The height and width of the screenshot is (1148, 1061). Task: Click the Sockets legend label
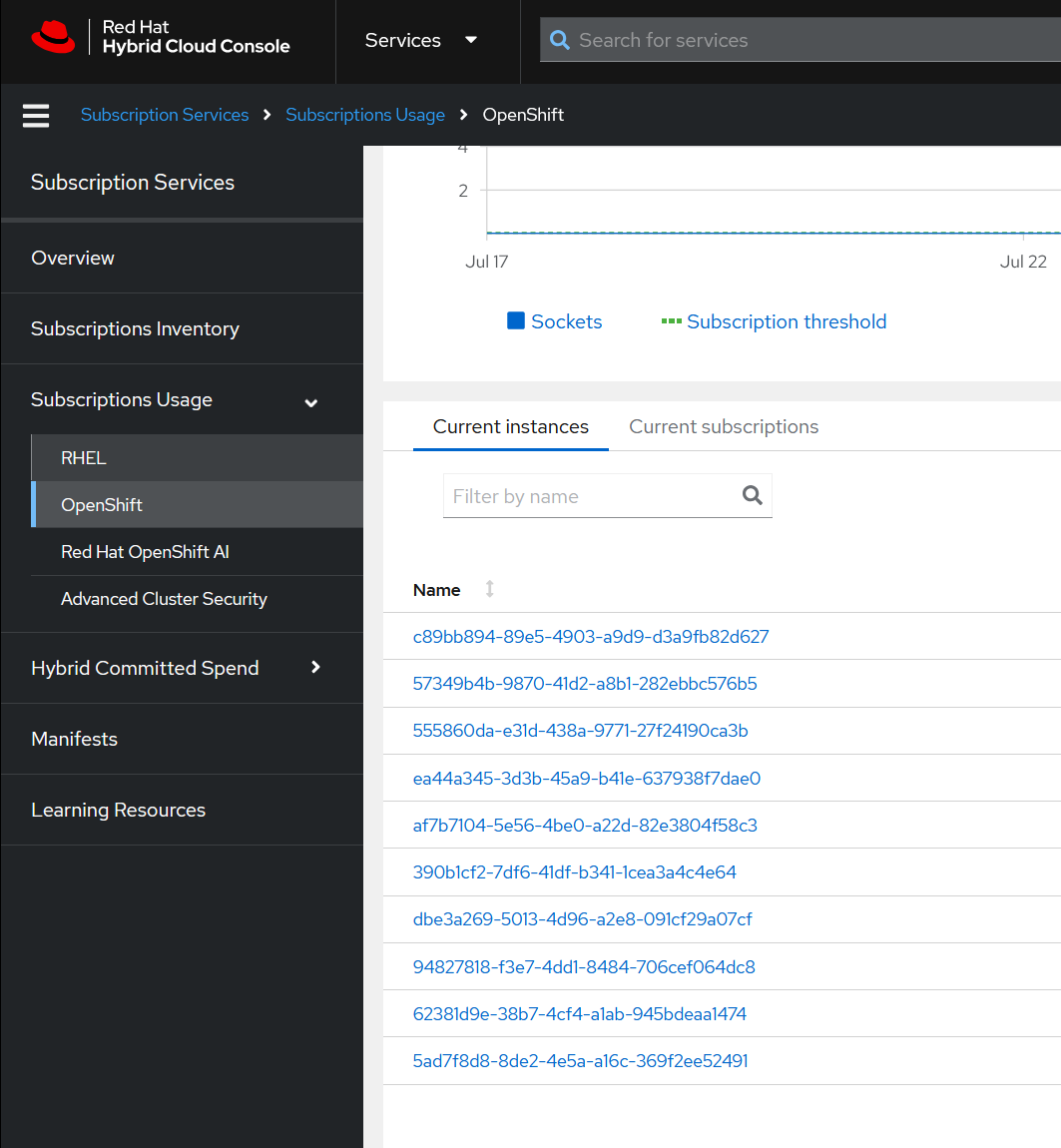click(567, 321)
